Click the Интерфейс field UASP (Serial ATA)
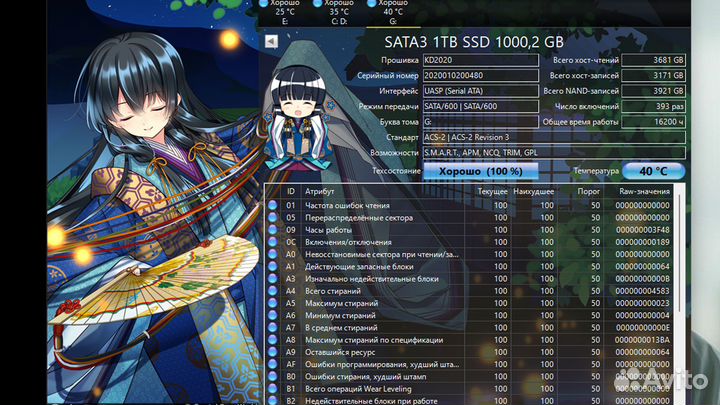The width and height of the screenshot is (720, 405). 480,91
